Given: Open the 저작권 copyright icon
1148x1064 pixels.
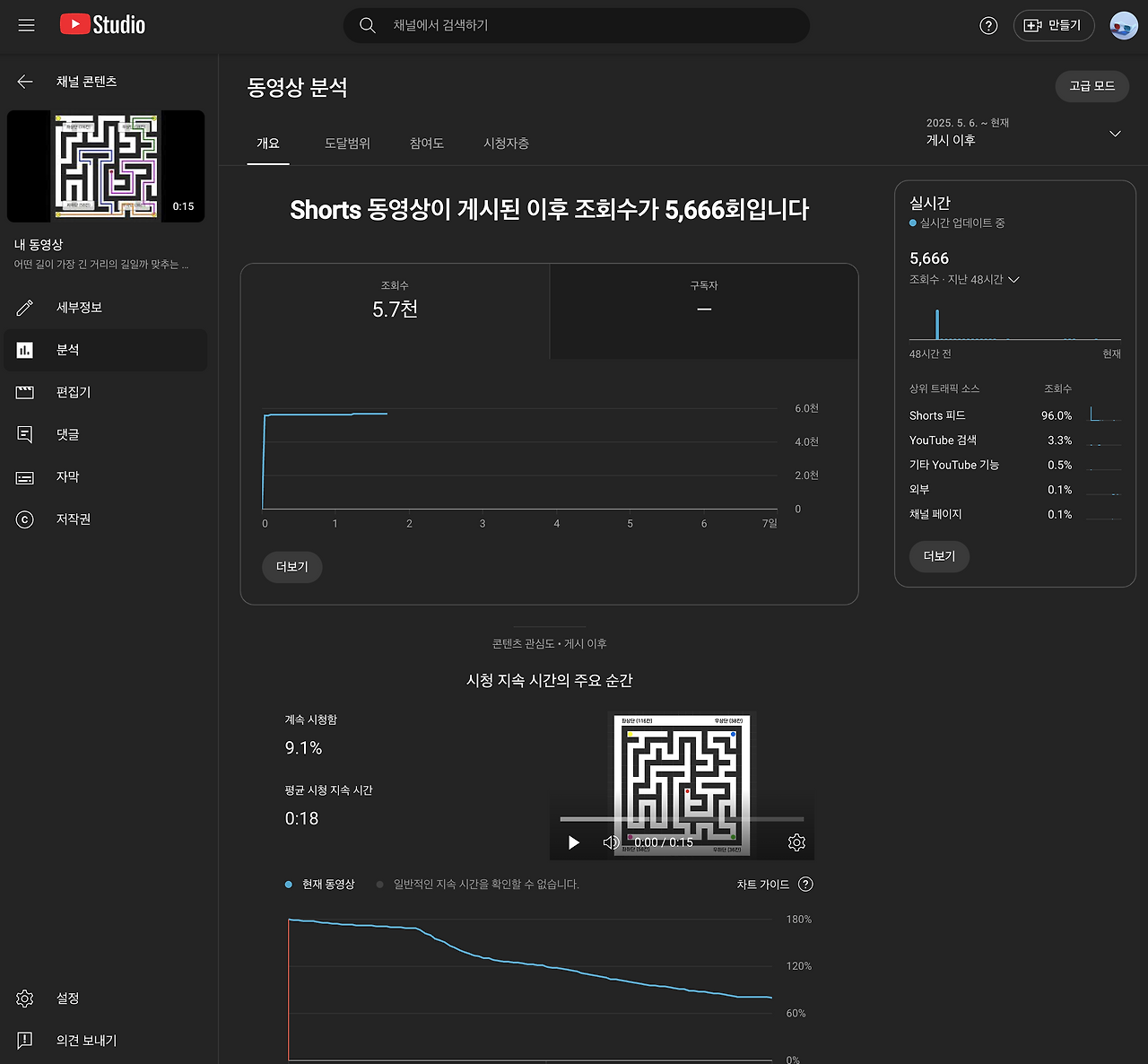Looking at the screenshot, I should pos(24,519).
